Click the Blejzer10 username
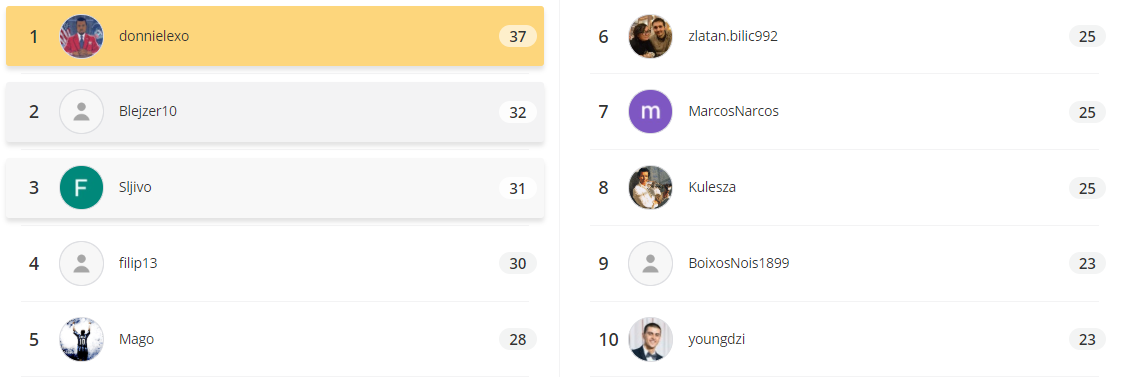The height and width of the screenshot is (382, 1127). point(148,112)
